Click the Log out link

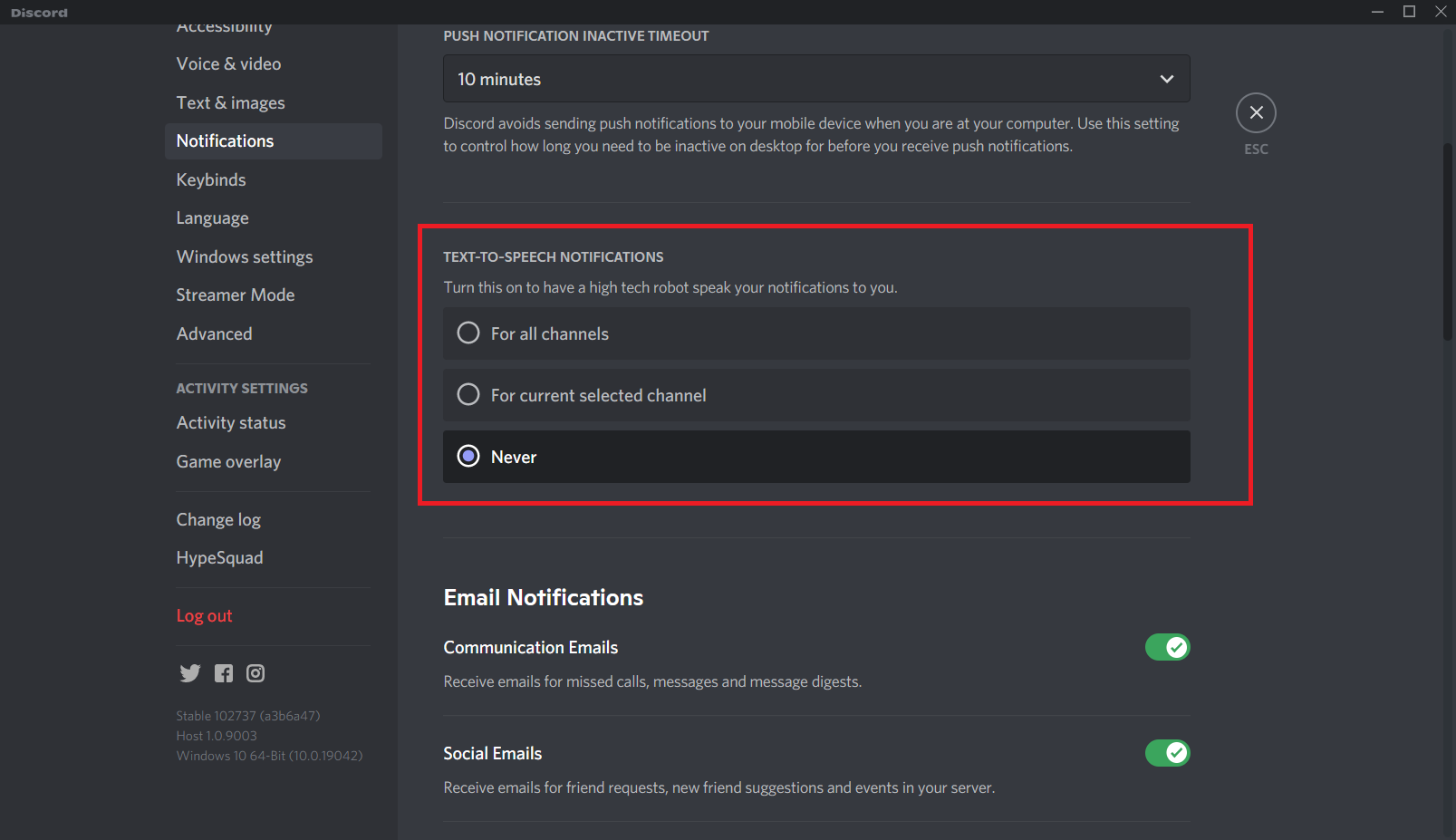pos(204,615)
